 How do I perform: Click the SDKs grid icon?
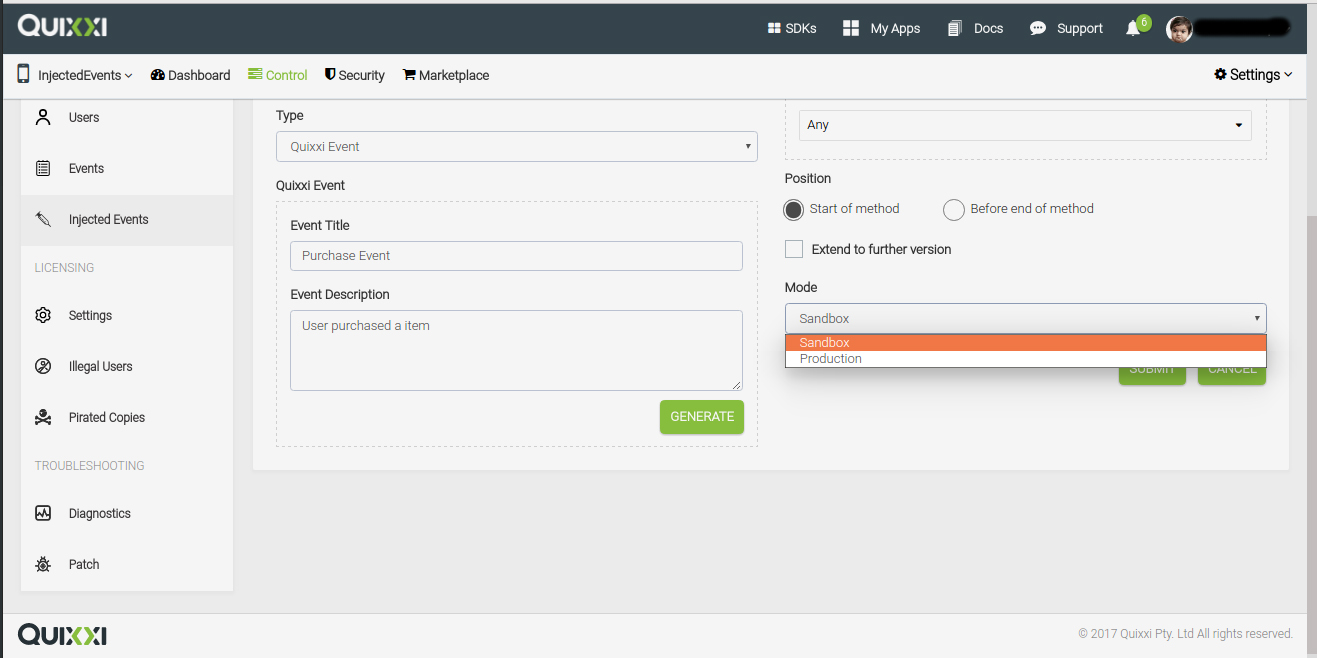pos(773,28)
